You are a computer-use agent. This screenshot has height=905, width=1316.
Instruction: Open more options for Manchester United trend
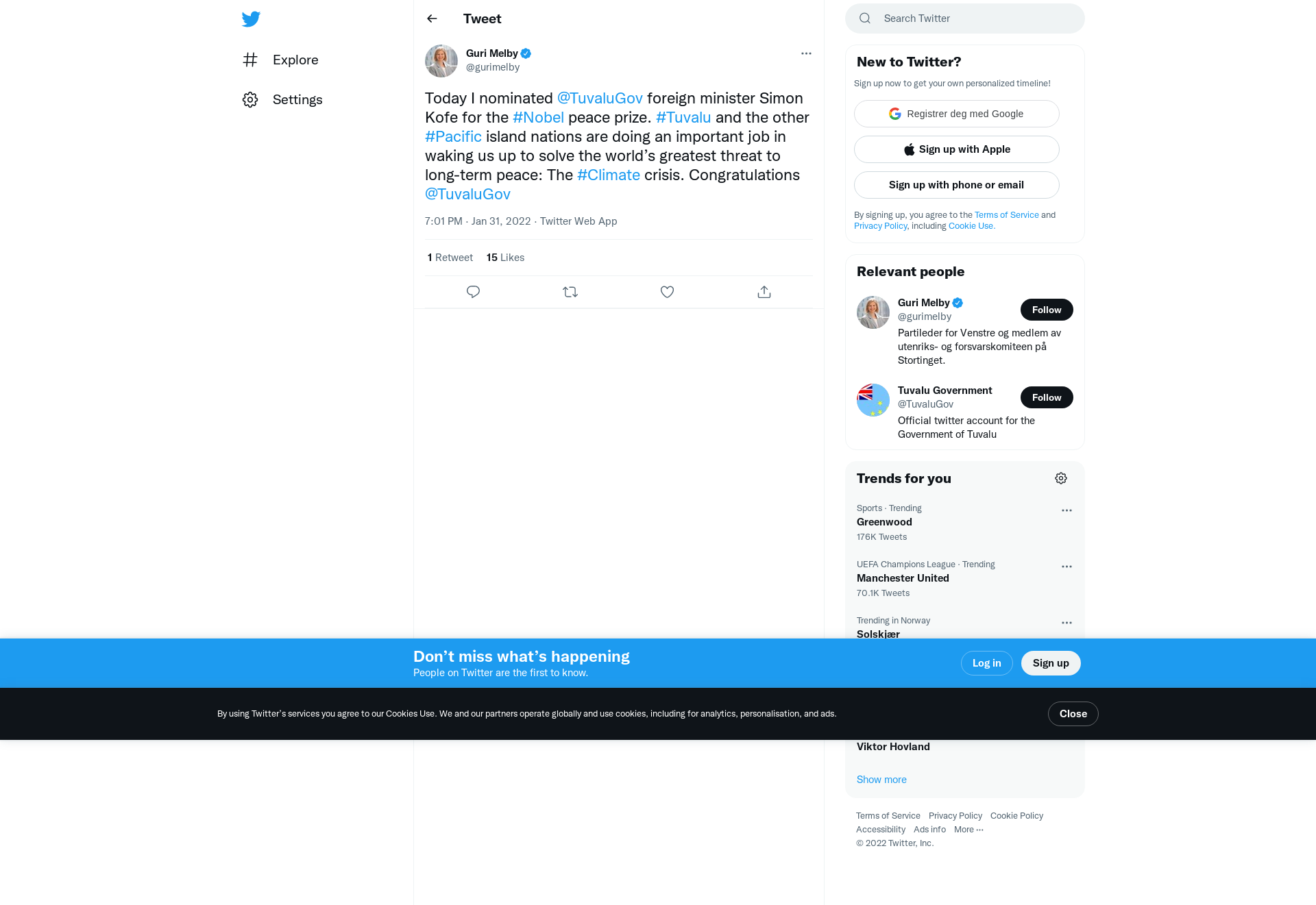[1067, 567]
